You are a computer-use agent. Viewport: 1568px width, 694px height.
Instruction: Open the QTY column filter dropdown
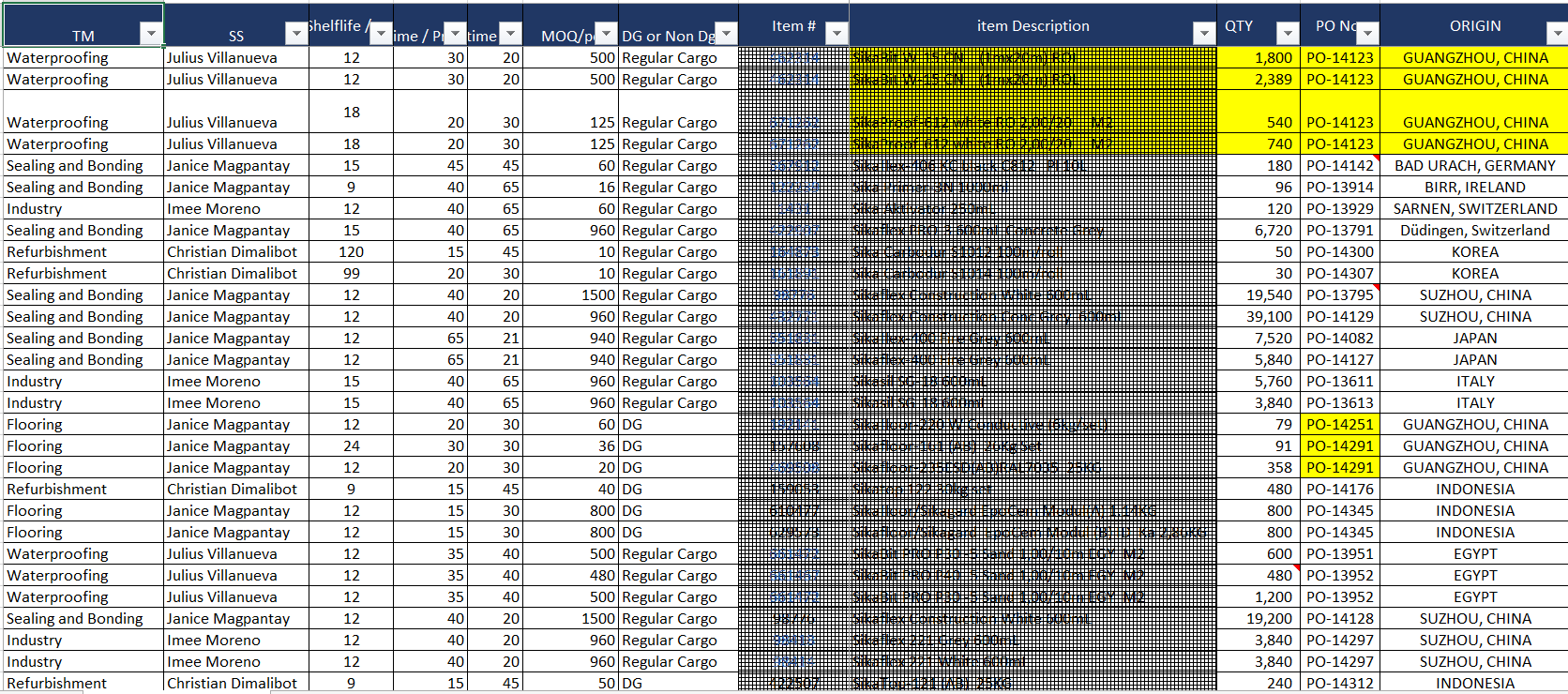click(x=1289, y=35)
